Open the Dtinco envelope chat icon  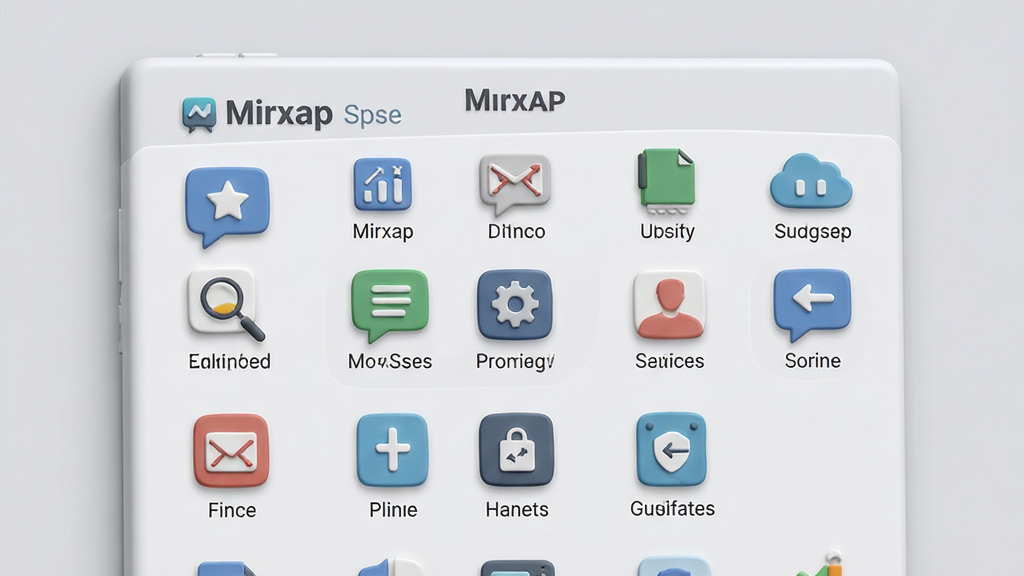pyautogui.click(x=515, y=184)
